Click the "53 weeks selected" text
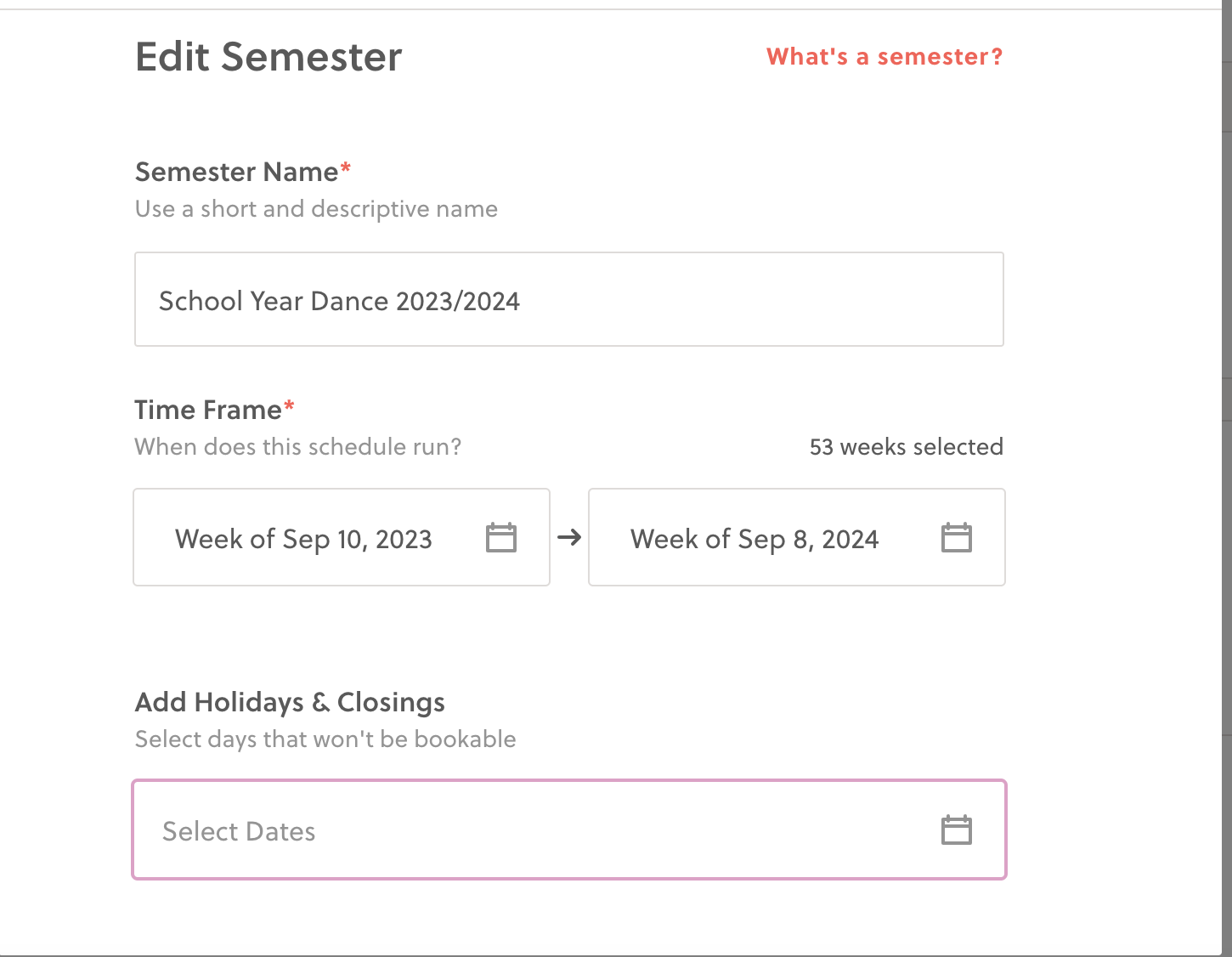The width and height of the screenshot is (1232, 957). [x=906, y=447]
